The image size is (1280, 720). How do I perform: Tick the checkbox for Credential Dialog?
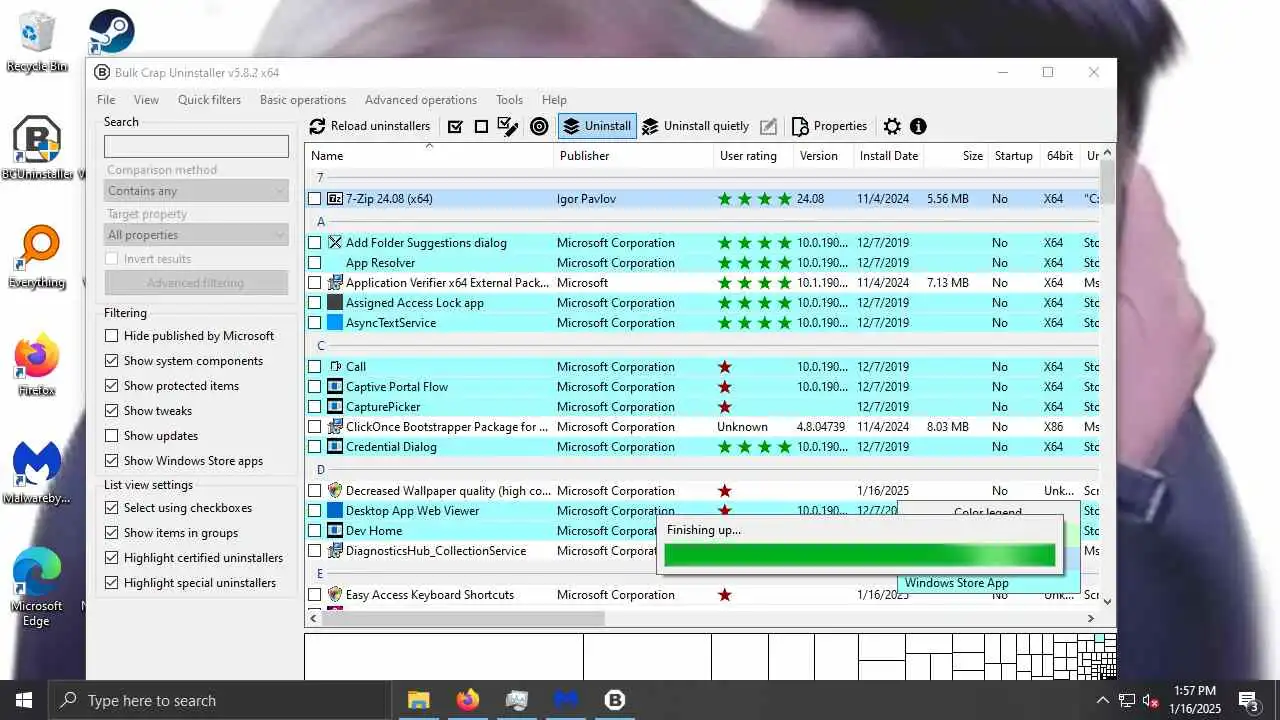point(314,447)
